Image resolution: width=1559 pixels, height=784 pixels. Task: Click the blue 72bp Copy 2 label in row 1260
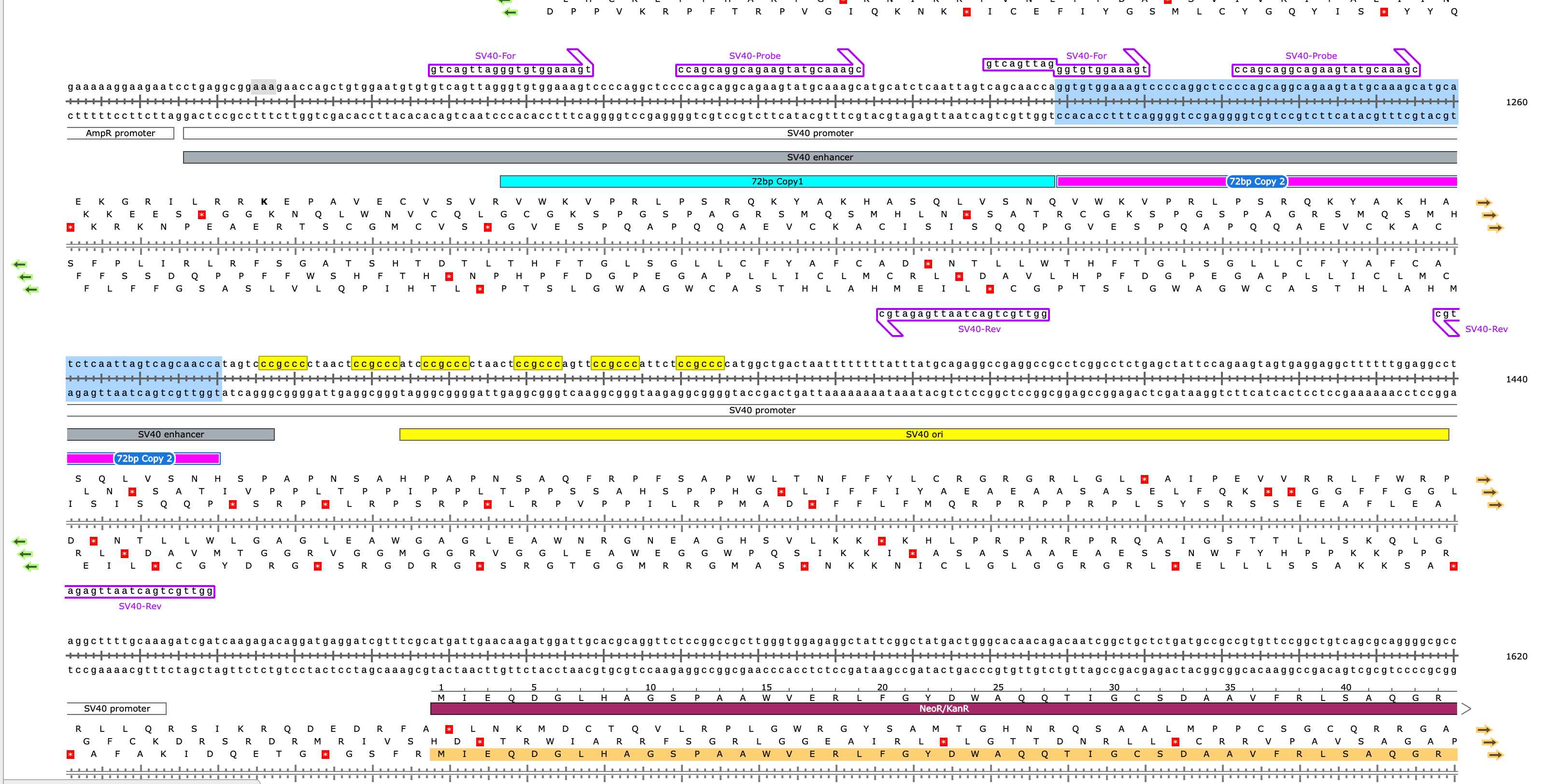1256,182
